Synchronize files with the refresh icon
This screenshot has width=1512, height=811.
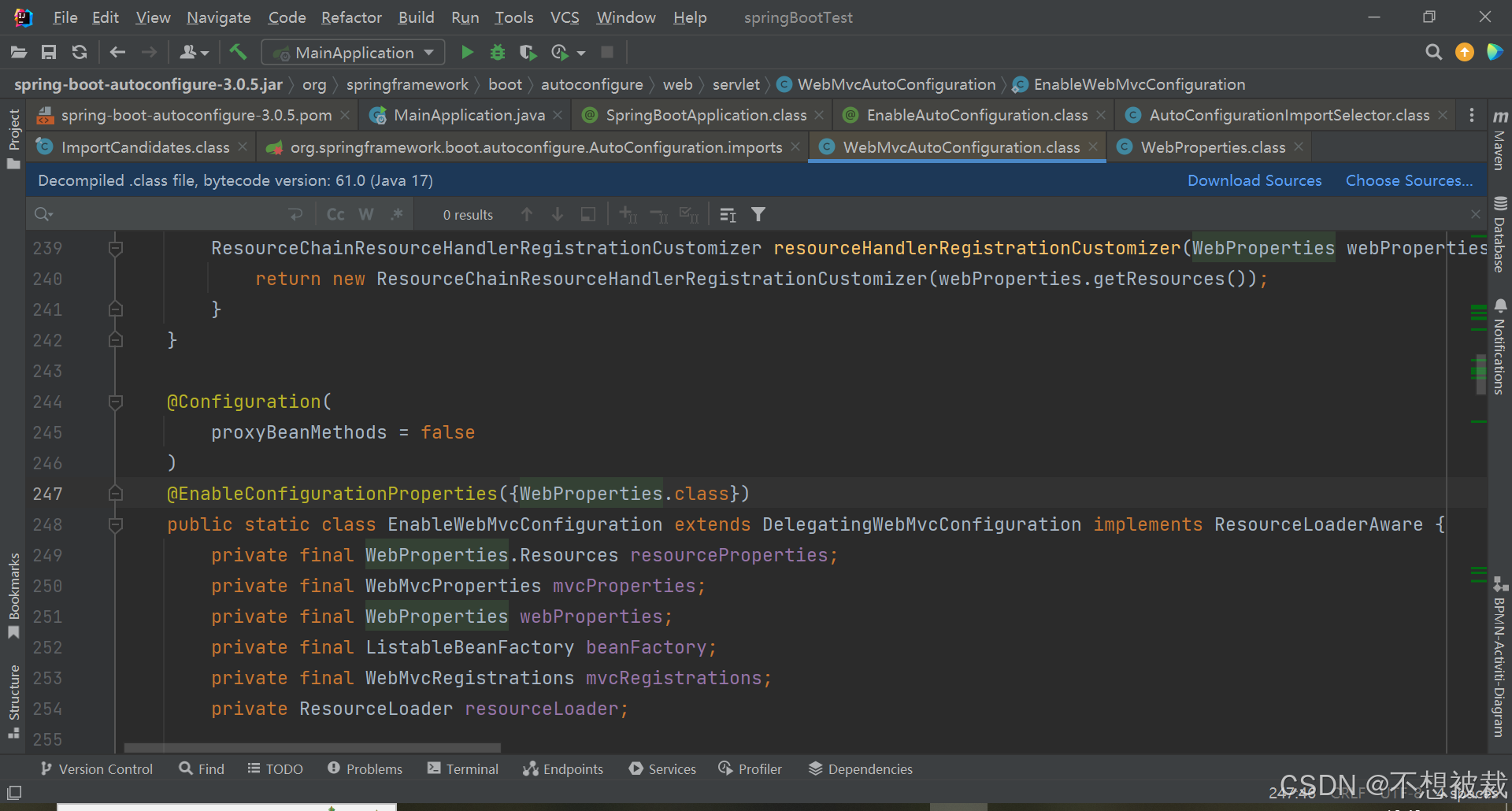[79, 52]
